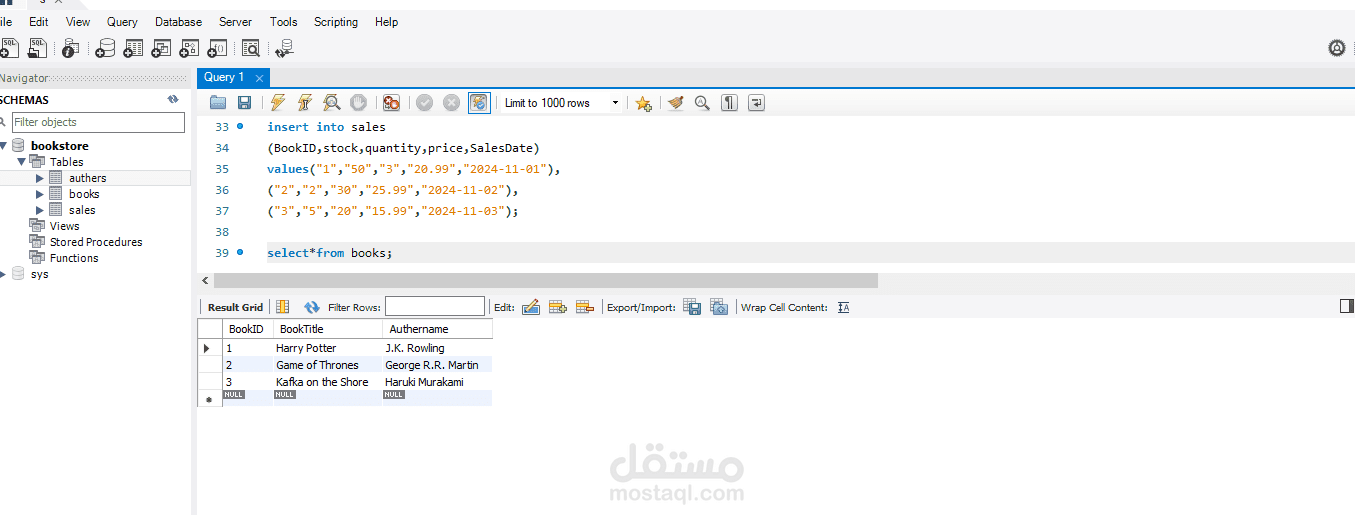Expand the books table
Screen dimensions: 1355x515
click(40, 194)
